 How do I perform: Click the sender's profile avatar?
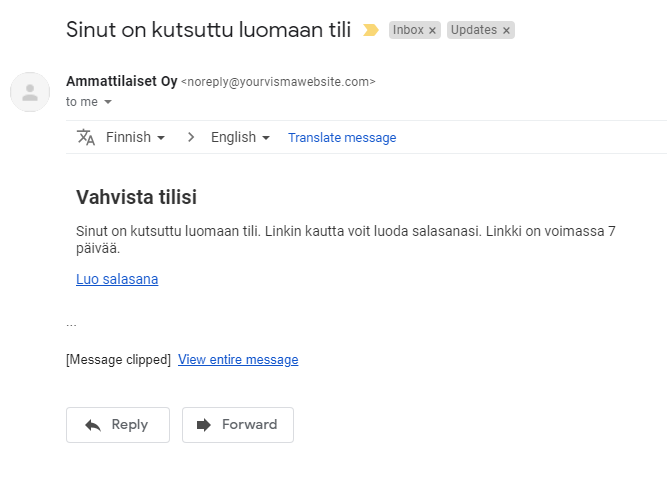pyautogui.click(x=30, y=92)
